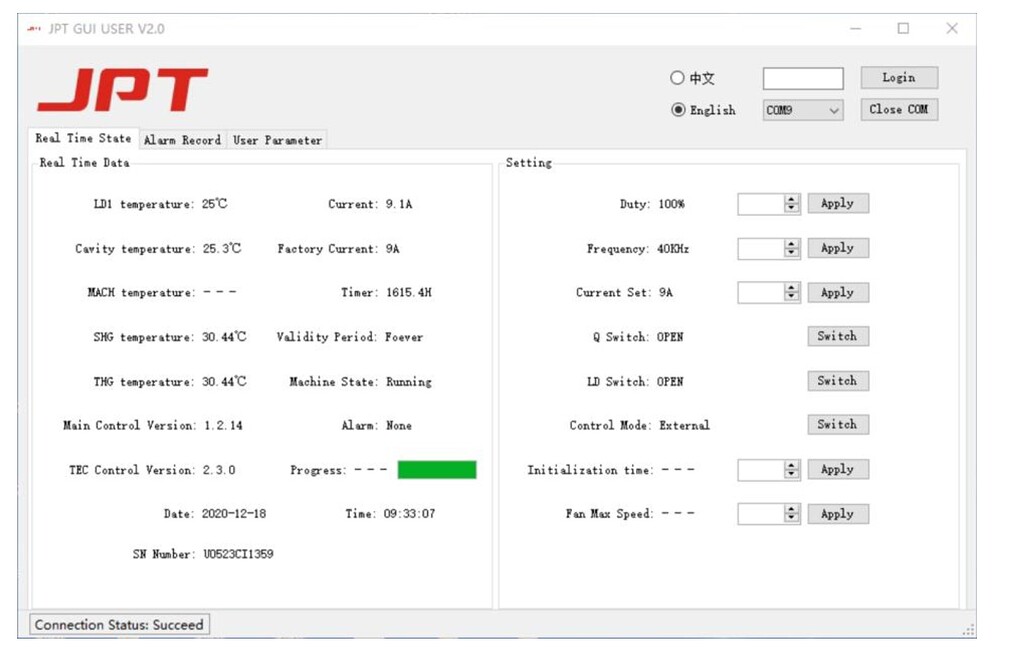Click the Machine State value Running
Screen dimensions: 1023x662
(409, 382)
